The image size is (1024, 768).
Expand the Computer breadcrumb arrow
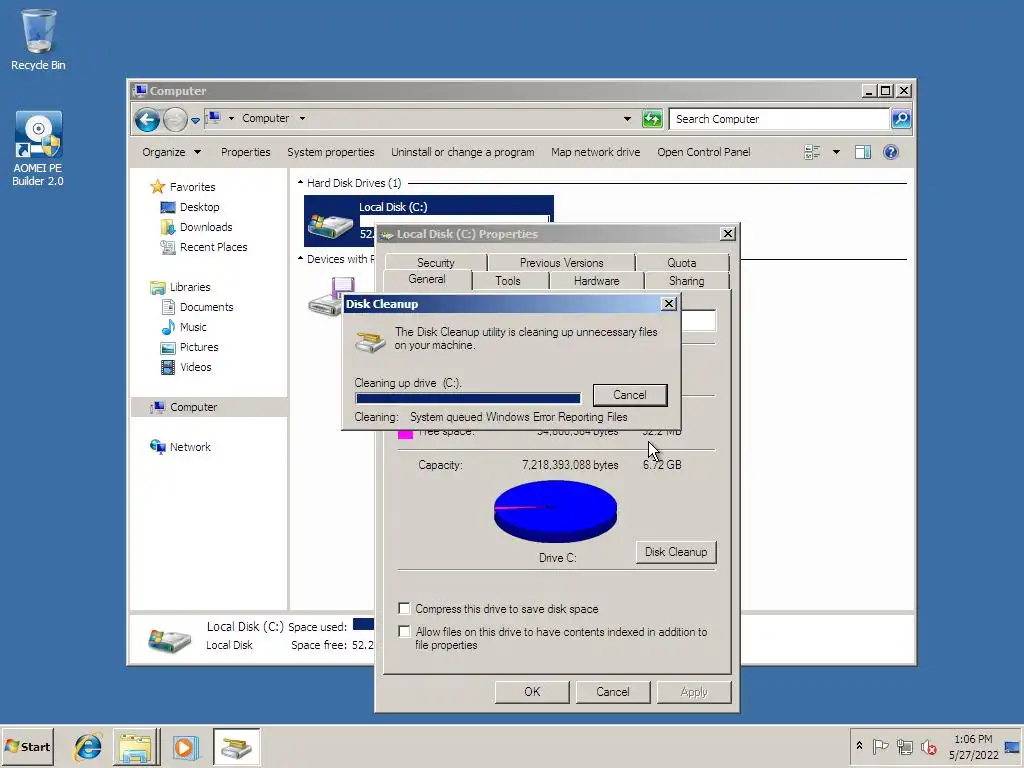coord(302,119)
